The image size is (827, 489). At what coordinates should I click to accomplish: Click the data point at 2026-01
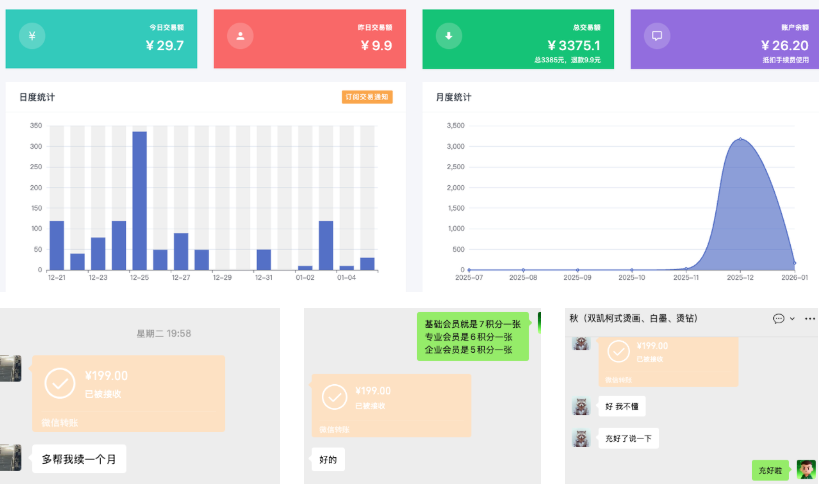point(794,263)
